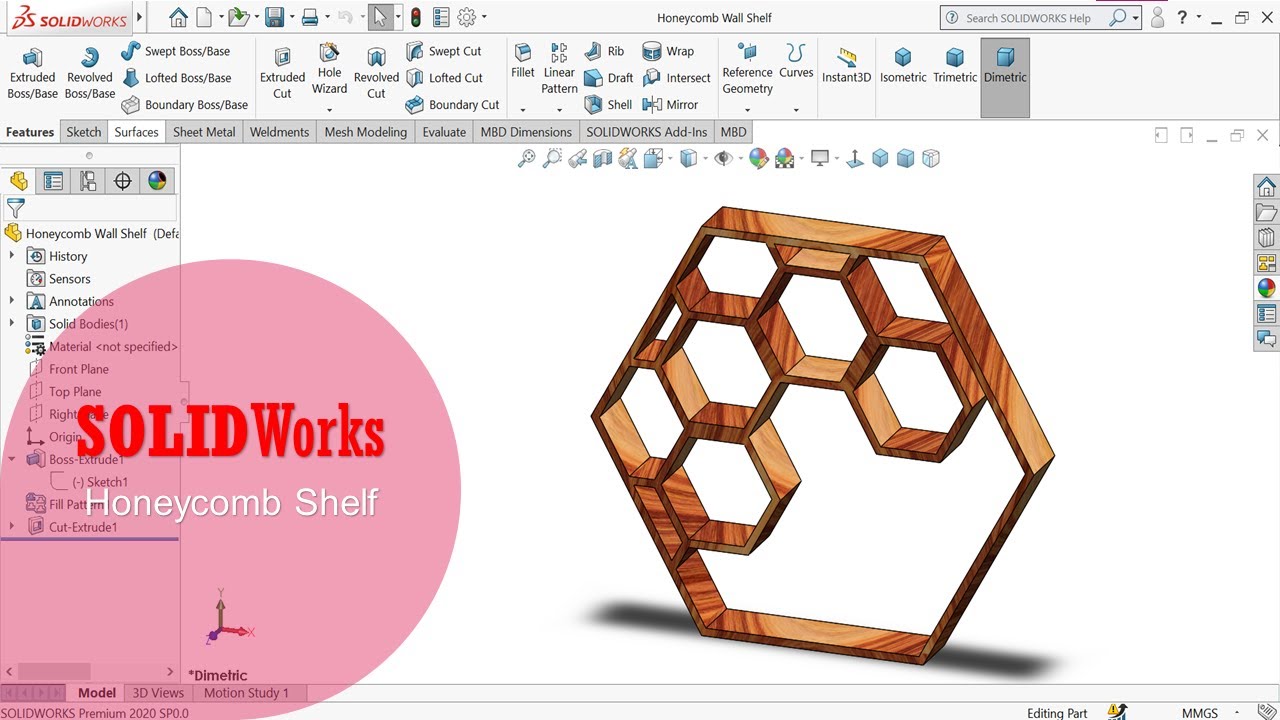Open the SOLIDWORKS Resources task pane icon
Viewport: 1280px width, 720px height.
point(1266,187)
